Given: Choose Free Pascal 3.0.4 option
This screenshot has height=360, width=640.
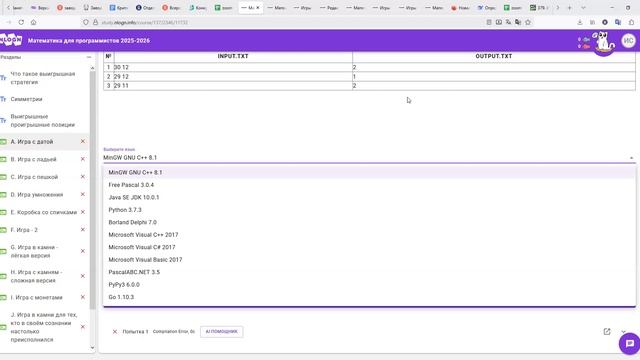Looking at the screenshot, I should pyautogui.click(x=369, y=185).
